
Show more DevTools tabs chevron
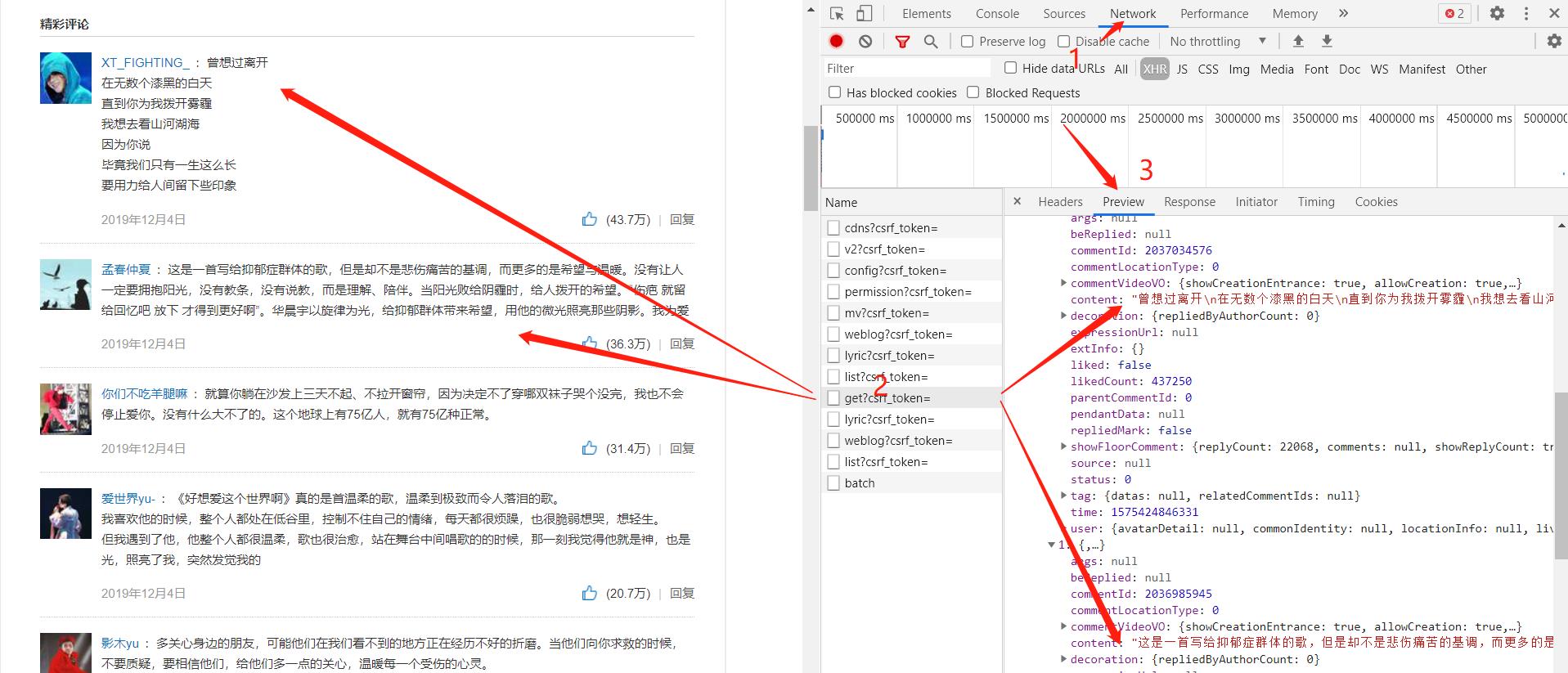1343,13
